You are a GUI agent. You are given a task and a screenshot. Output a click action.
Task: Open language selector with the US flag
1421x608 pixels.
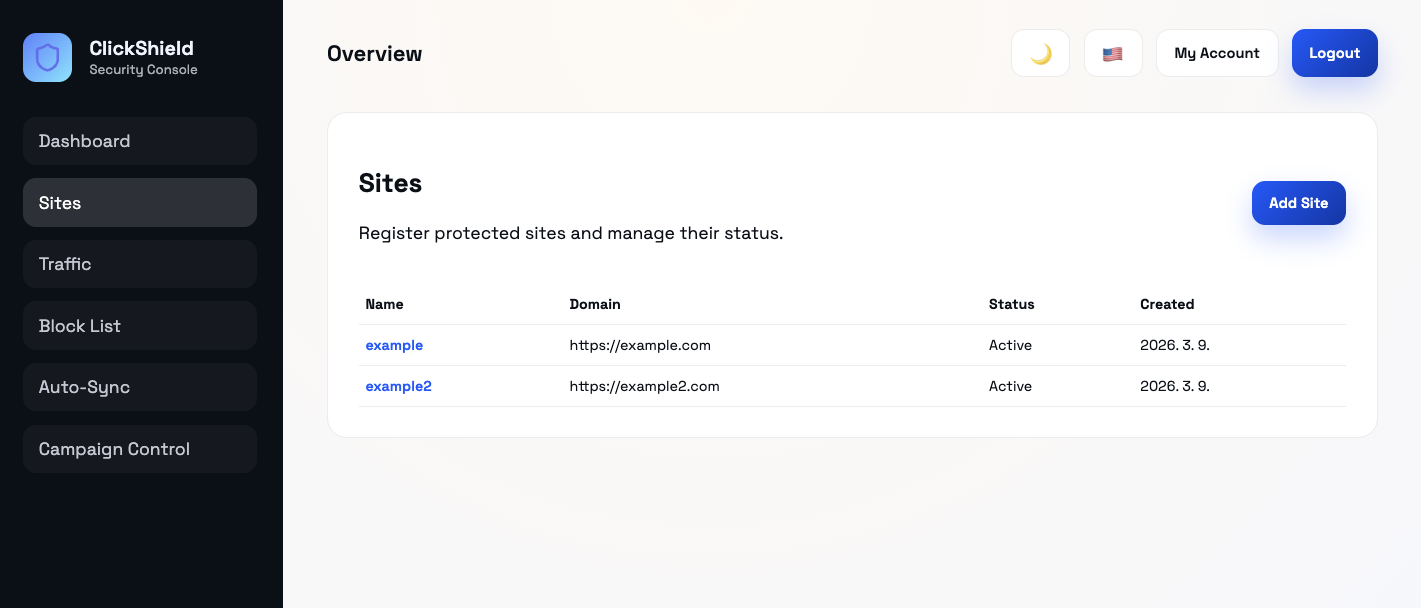[x=1113, y=53]
